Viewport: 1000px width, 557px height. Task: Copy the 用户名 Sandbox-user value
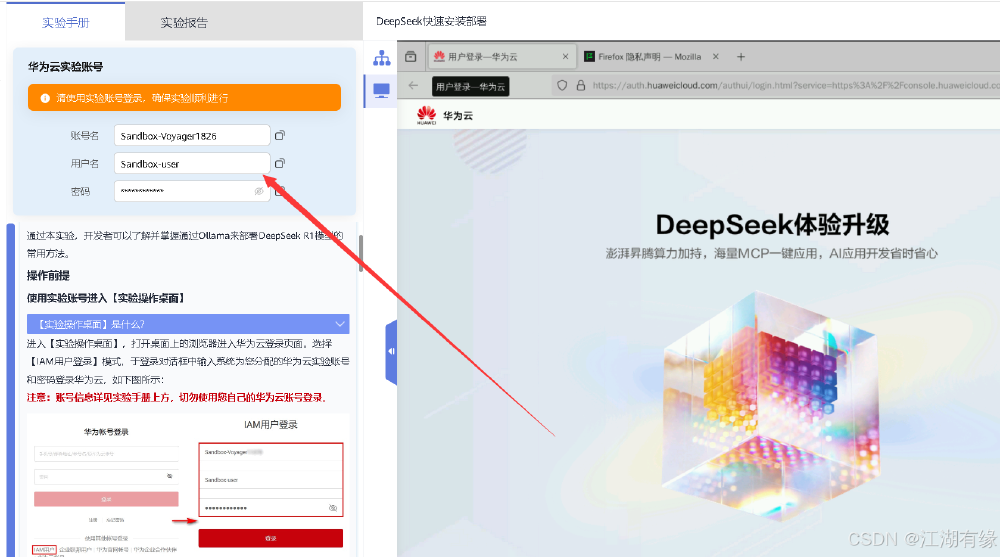(279, 163)
